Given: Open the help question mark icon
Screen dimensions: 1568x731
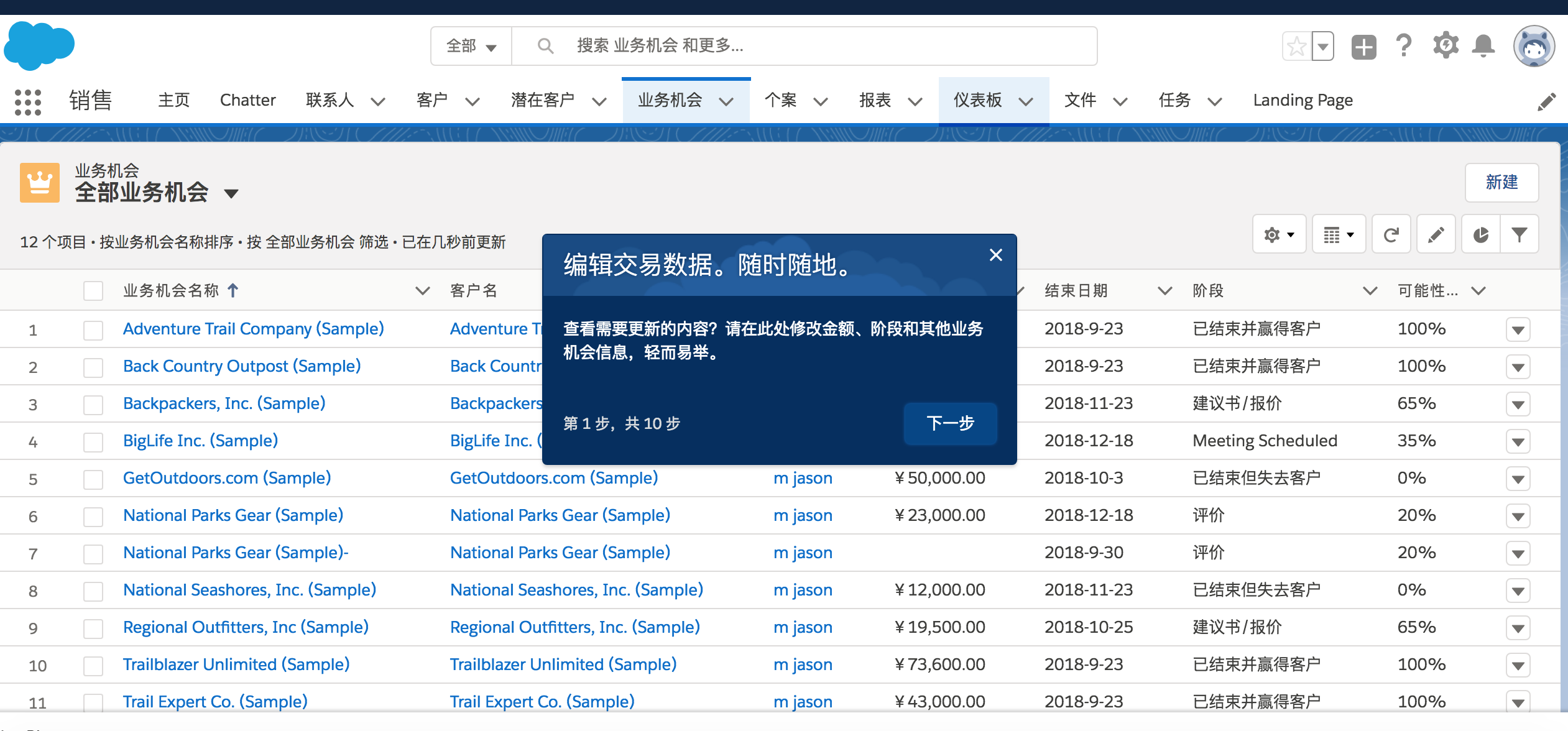Looking at the screenshot, I should pos(1403,46).
